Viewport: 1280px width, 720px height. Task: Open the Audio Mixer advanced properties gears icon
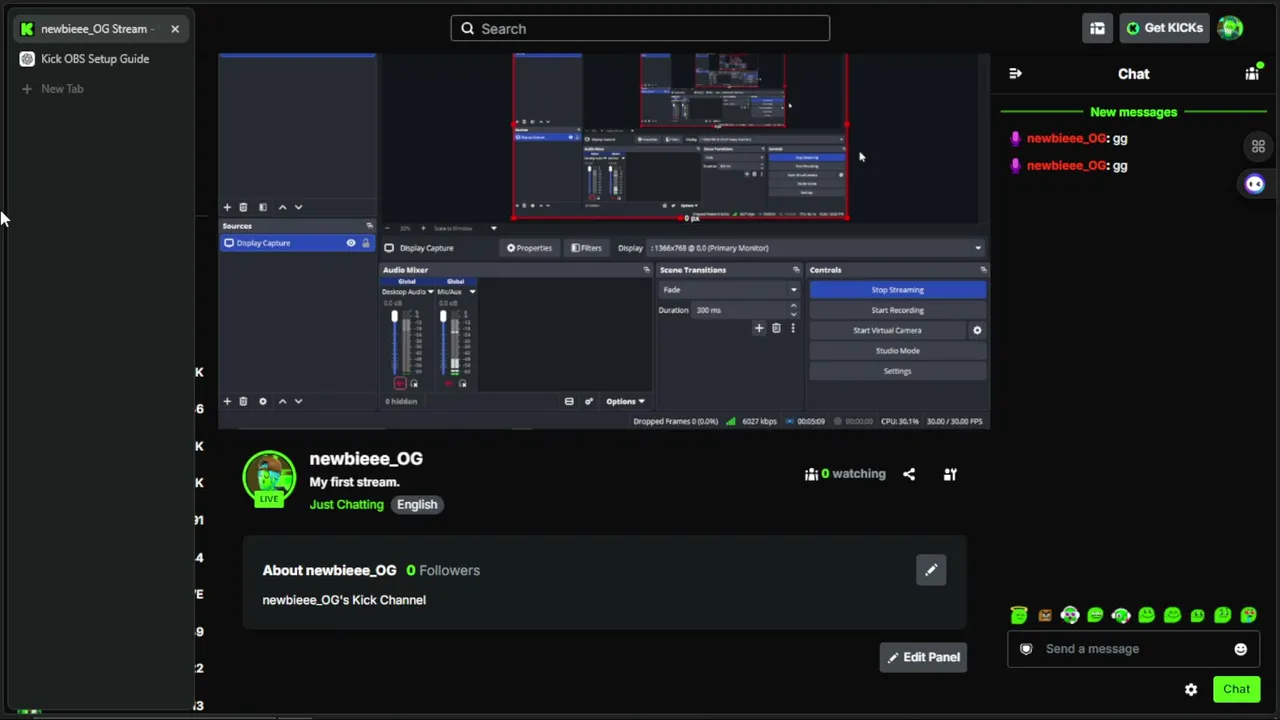pyautogui.click(x=588, y=401)
